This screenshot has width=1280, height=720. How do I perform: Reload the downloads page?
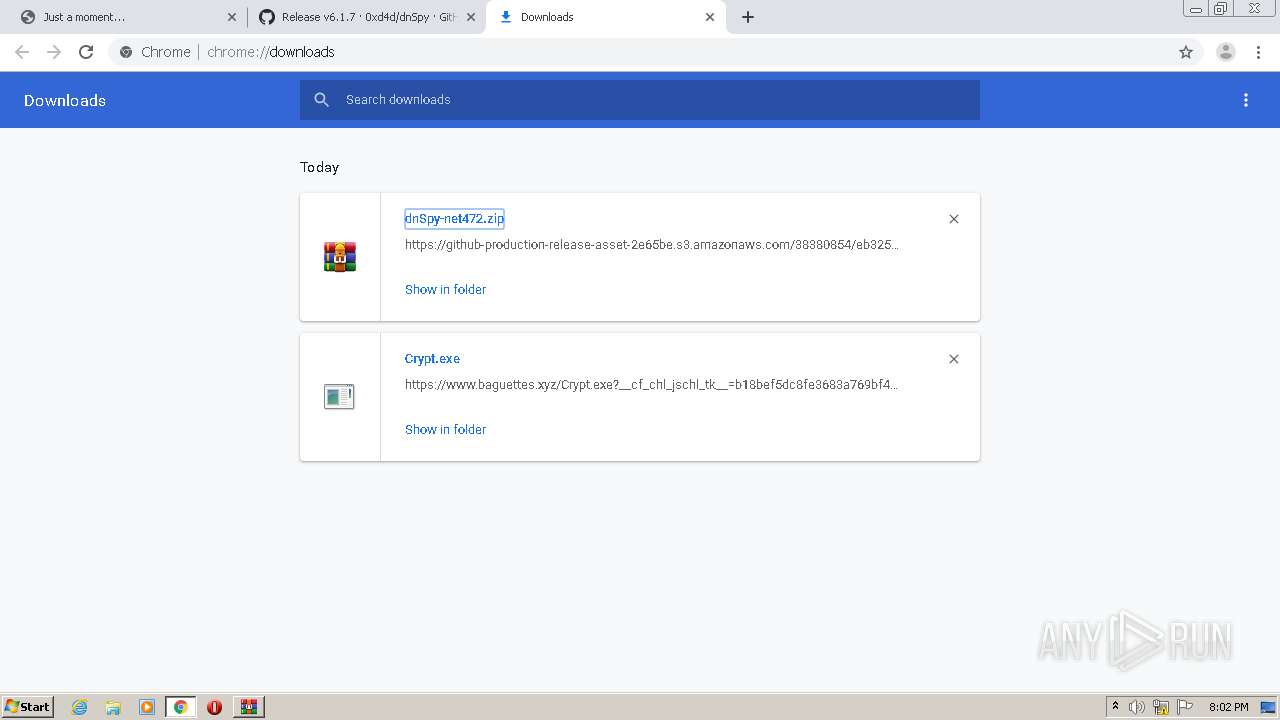[86, 52]
